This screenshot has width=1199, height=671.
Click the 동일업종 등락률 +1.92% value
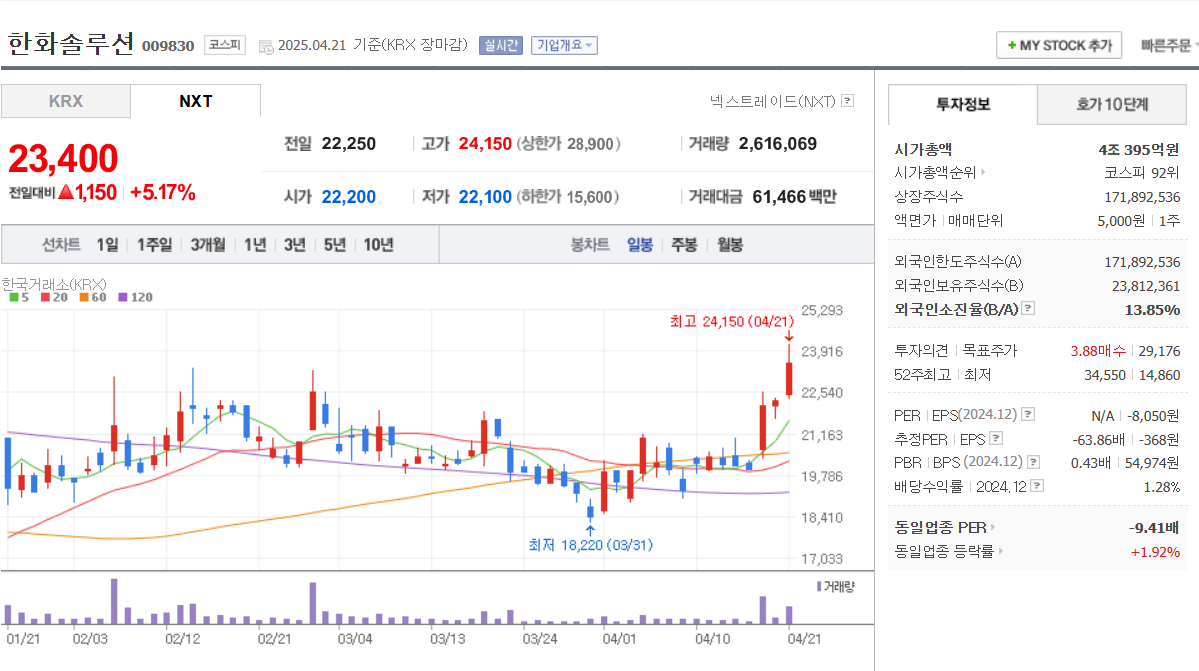click(x=1155, y=552)
